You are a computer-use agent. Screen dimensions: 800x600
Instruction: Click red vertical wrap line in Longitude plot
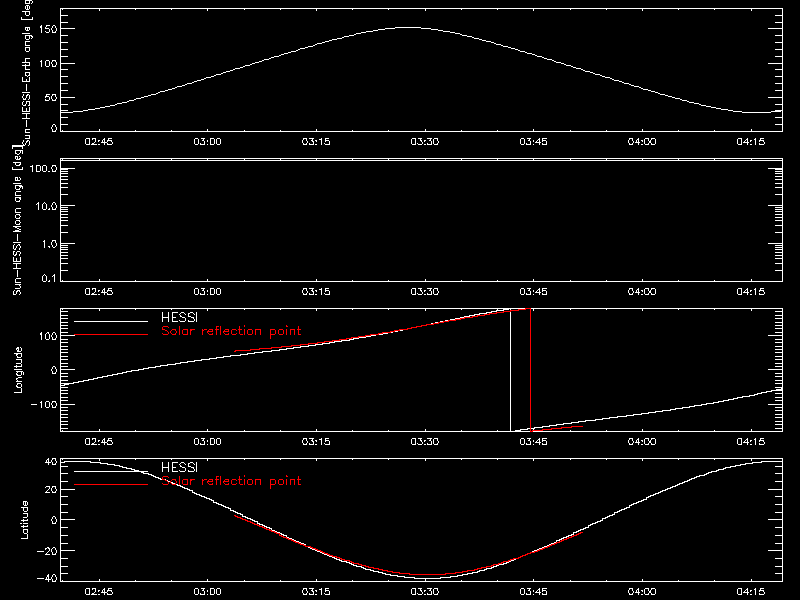tap(531, 370)
